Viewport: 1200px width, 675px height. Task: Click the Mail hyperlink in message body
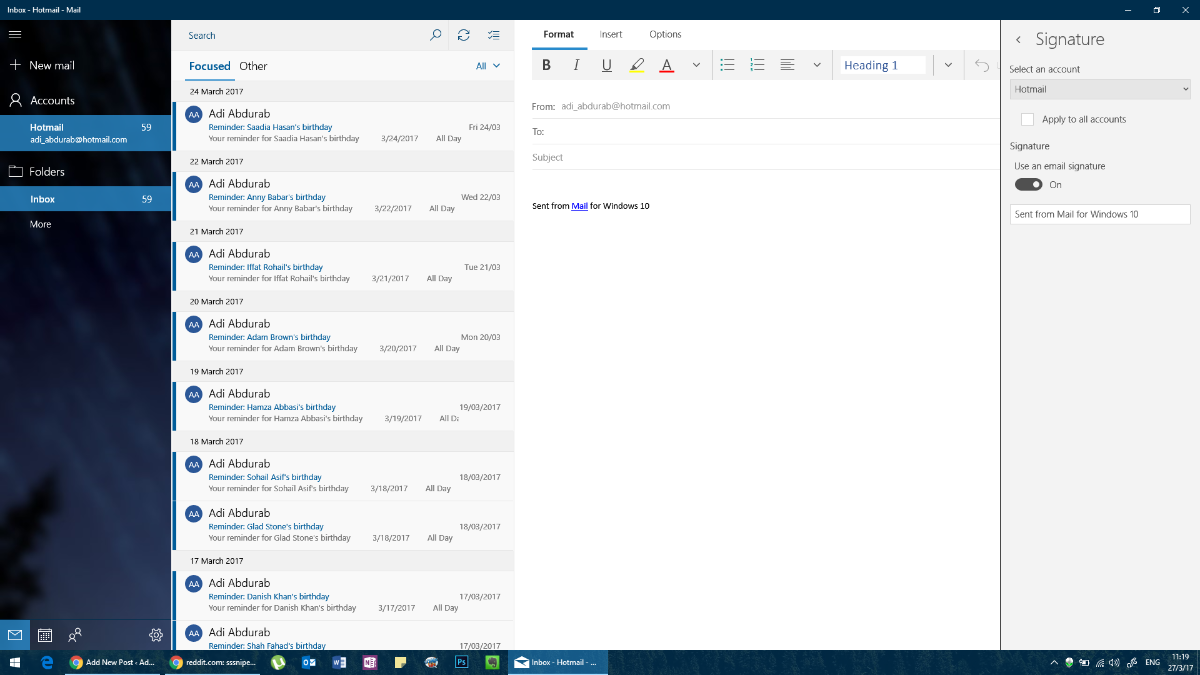click(580, 206)
